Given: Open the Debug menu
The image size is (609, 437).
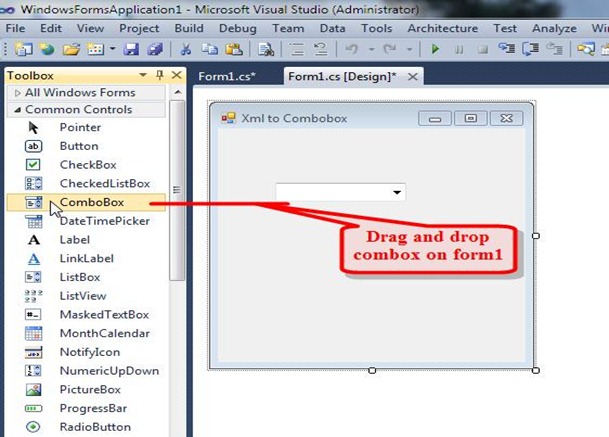Looking at the screenshot, I should coord(238,28).
